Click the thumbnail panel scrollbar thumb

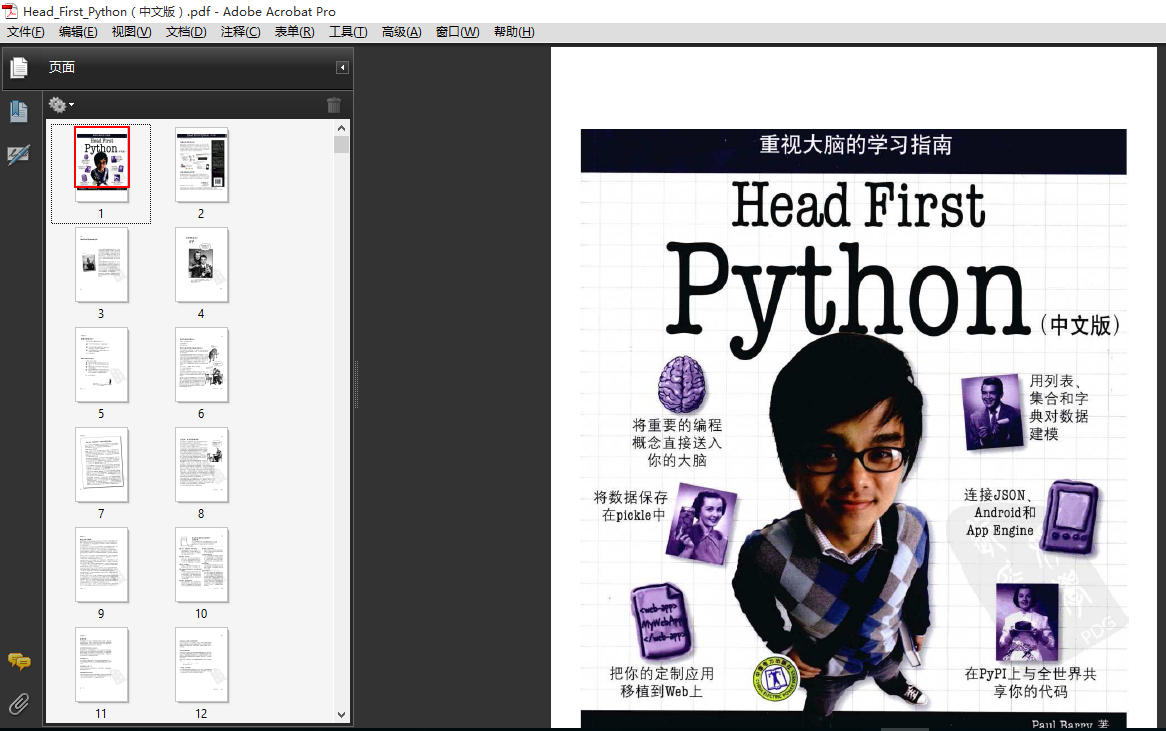(x=341, y=144)
